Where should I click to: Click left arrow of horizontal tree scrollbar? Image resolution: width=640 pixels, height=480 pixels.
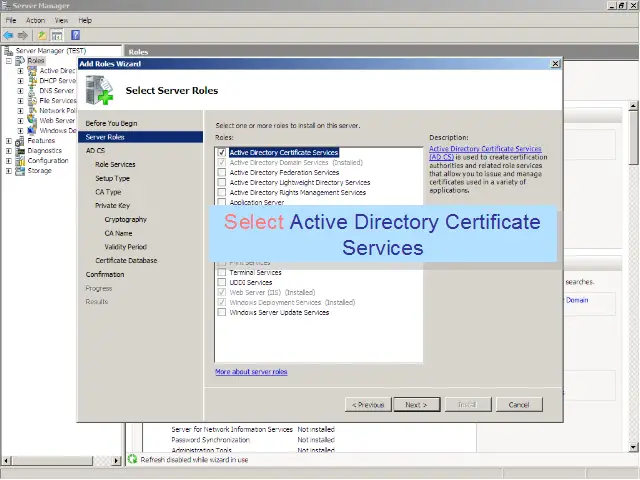pyautogui.click(x=6, y=460)
